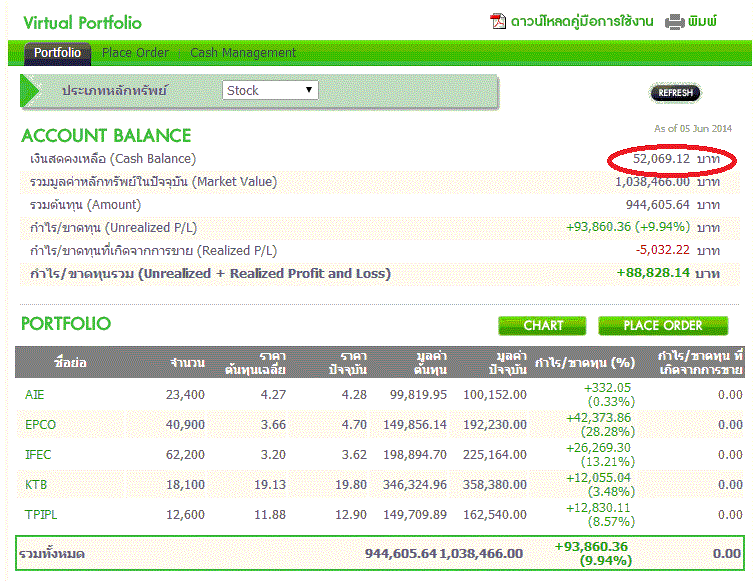Click total profit value +88,828.14
This screenshot has height=581, width=753.
(653, 273)
